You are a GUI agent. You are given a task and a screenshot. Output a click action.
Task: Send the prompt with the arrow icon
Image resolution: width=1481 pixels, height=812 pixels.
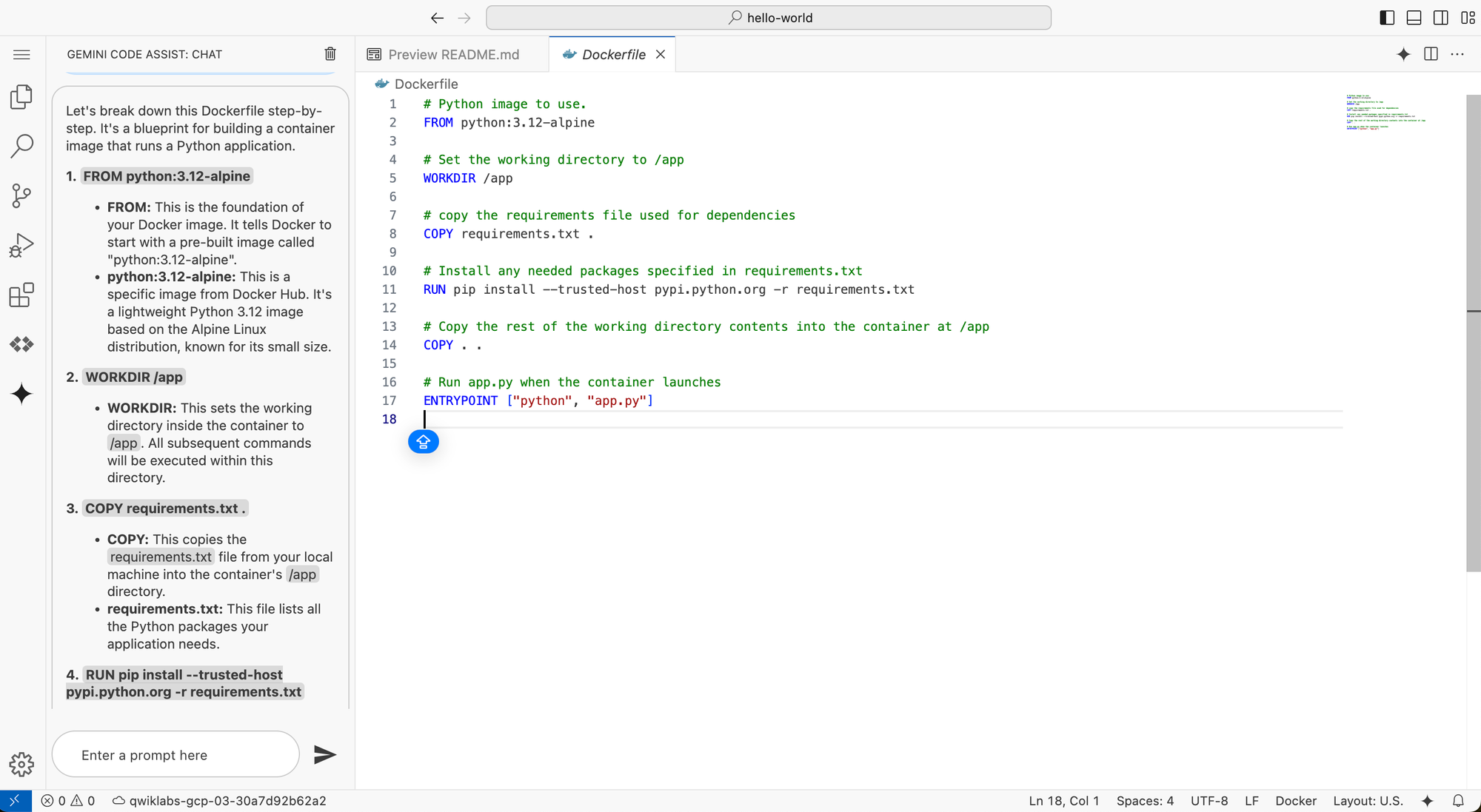click(x=324, y=754)
